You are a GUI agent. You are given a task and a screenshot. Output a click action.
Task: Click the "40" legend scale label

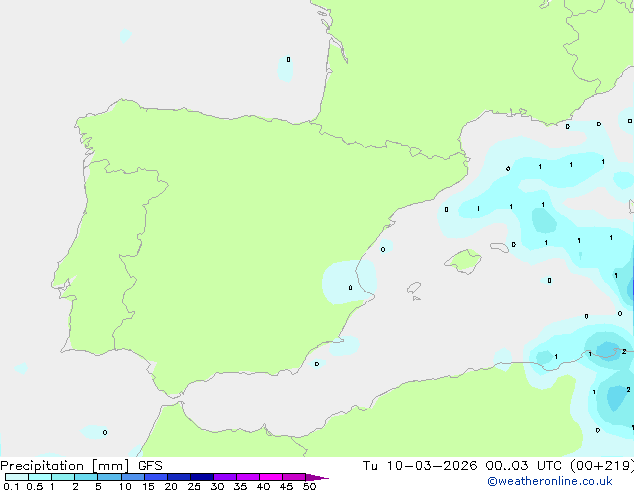[263, 486]
